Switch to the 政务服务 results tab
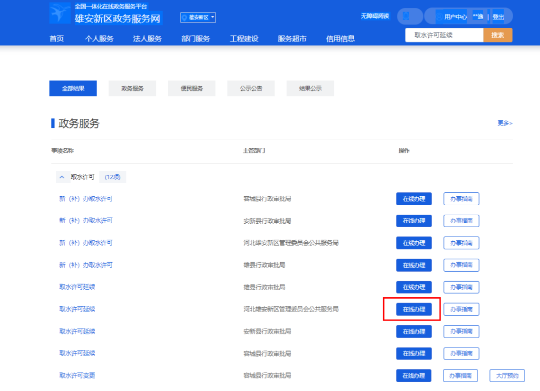 pos(132,89)
